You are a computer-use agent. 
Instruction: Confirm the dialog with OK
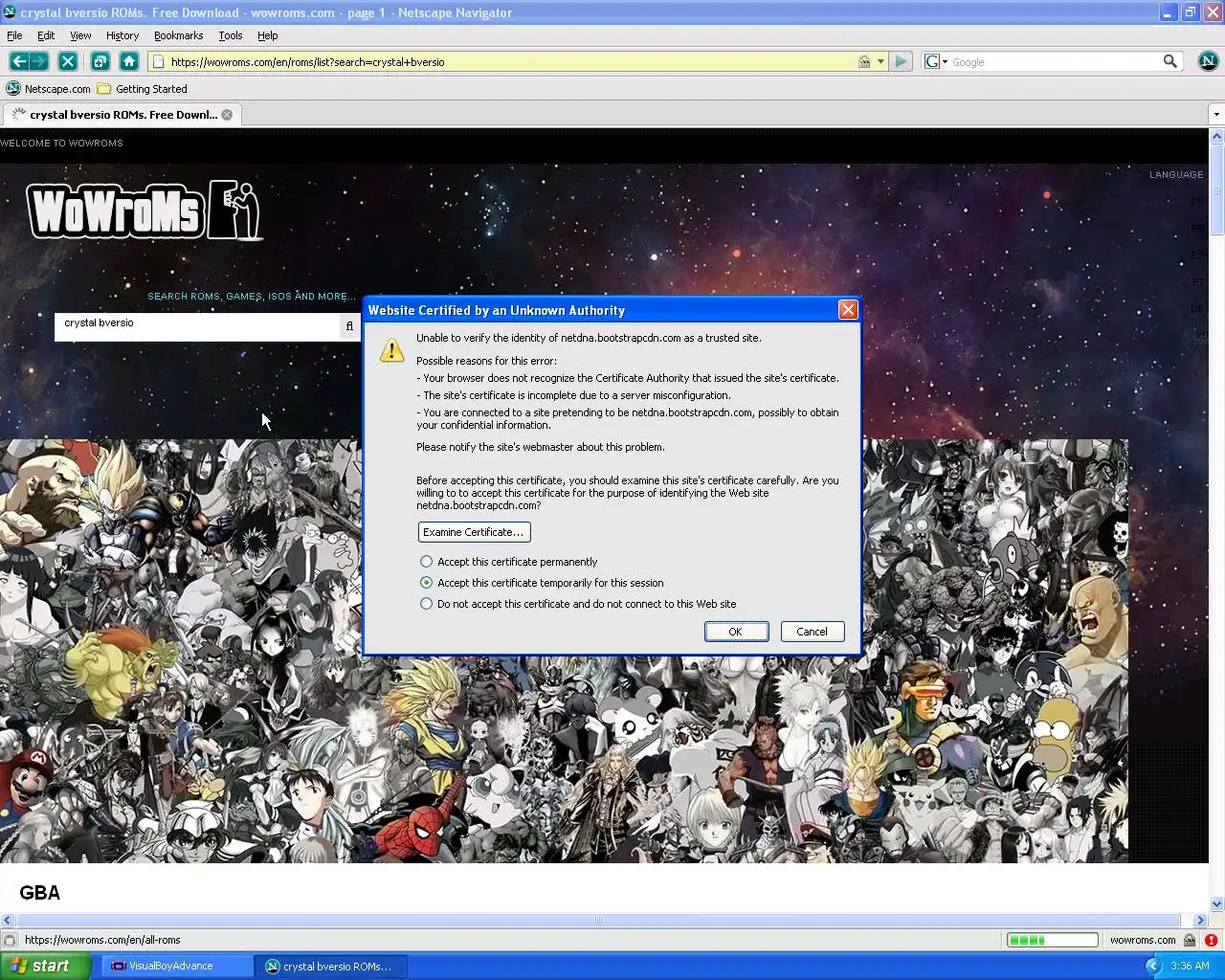coord(736,632)
